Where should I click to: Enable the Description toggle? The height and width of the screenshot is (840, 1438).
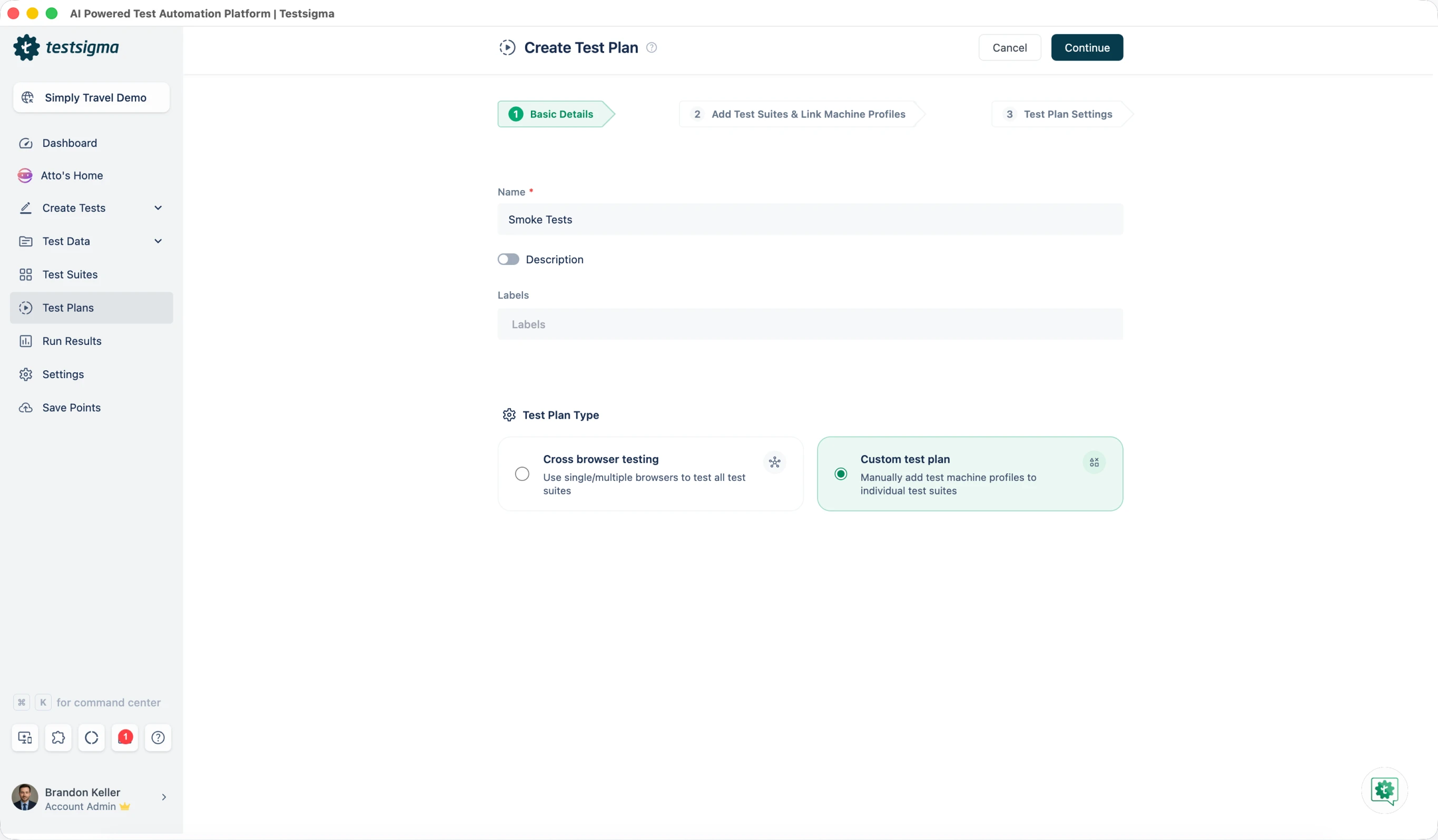508,260
